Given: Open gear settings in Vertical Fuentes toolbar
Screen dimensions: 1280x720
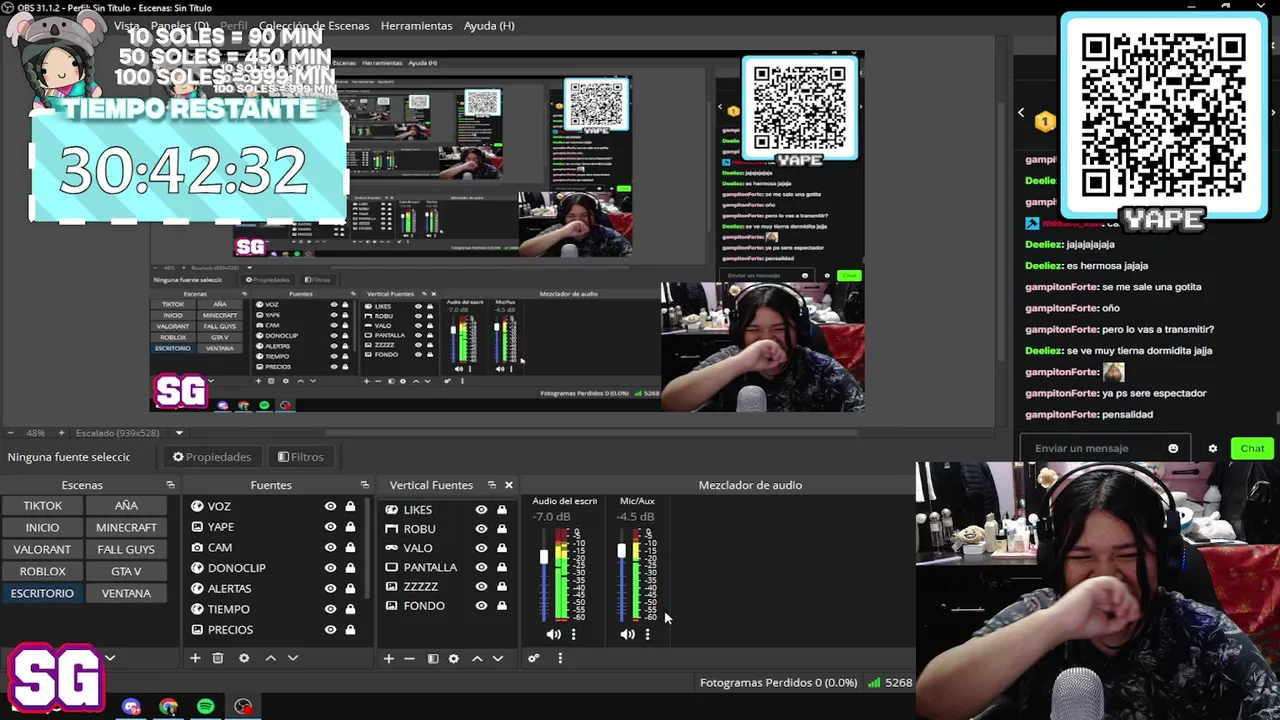Looking at the screenshot, I should (454, 658).
